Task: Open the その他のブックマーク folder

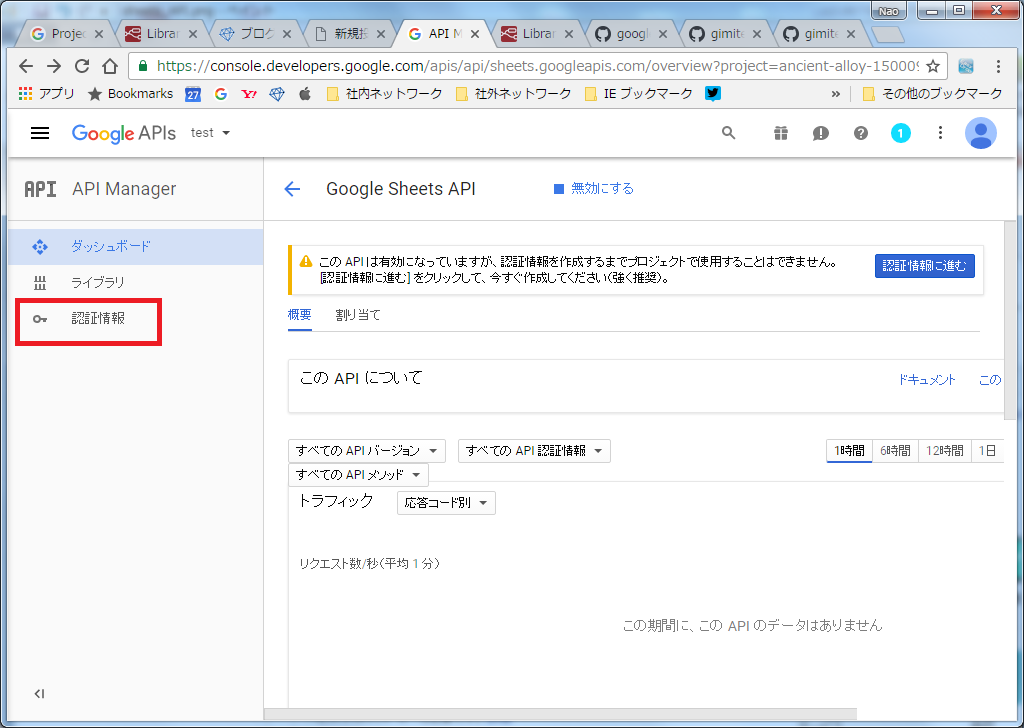Action: pos(932,94)
